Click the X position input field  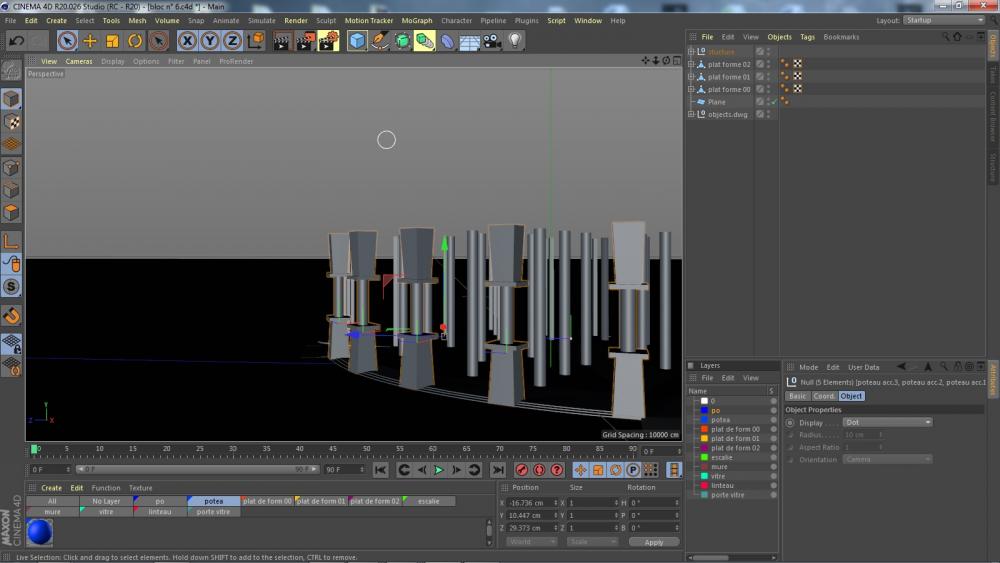coord(532,502)
